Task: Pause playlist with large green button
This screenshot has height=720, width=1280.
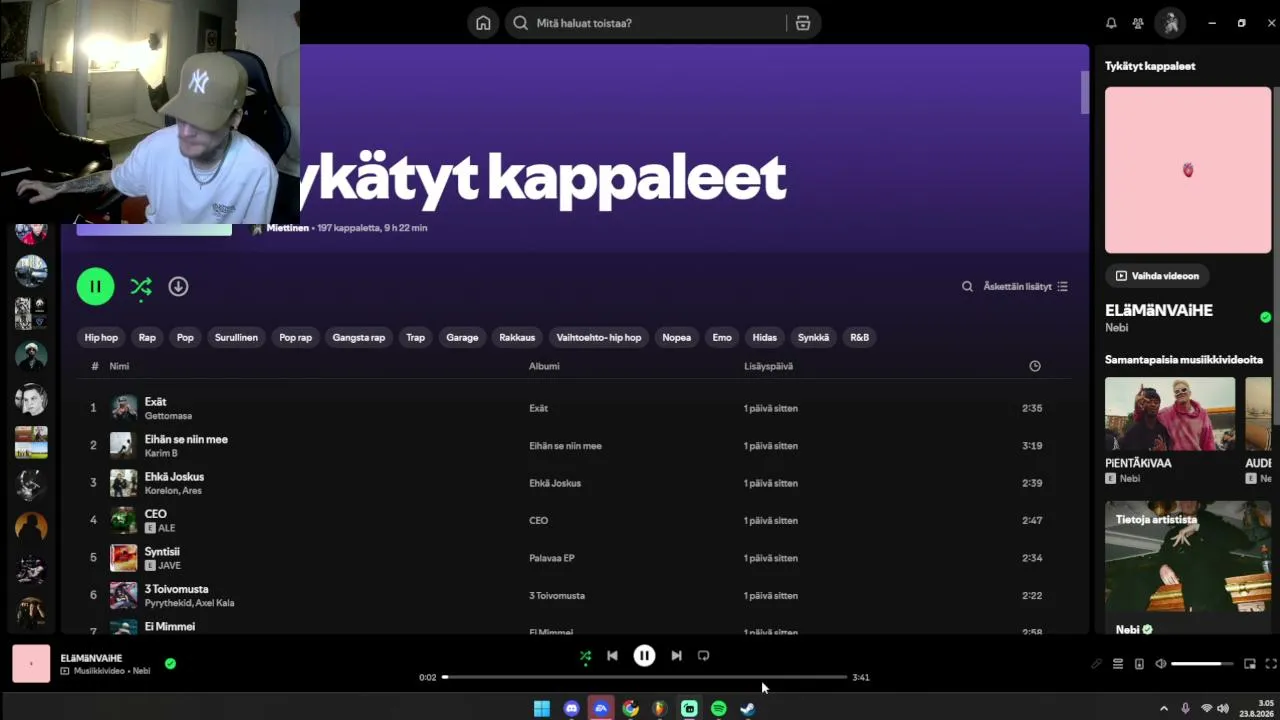Action: [x=95, y=286]
